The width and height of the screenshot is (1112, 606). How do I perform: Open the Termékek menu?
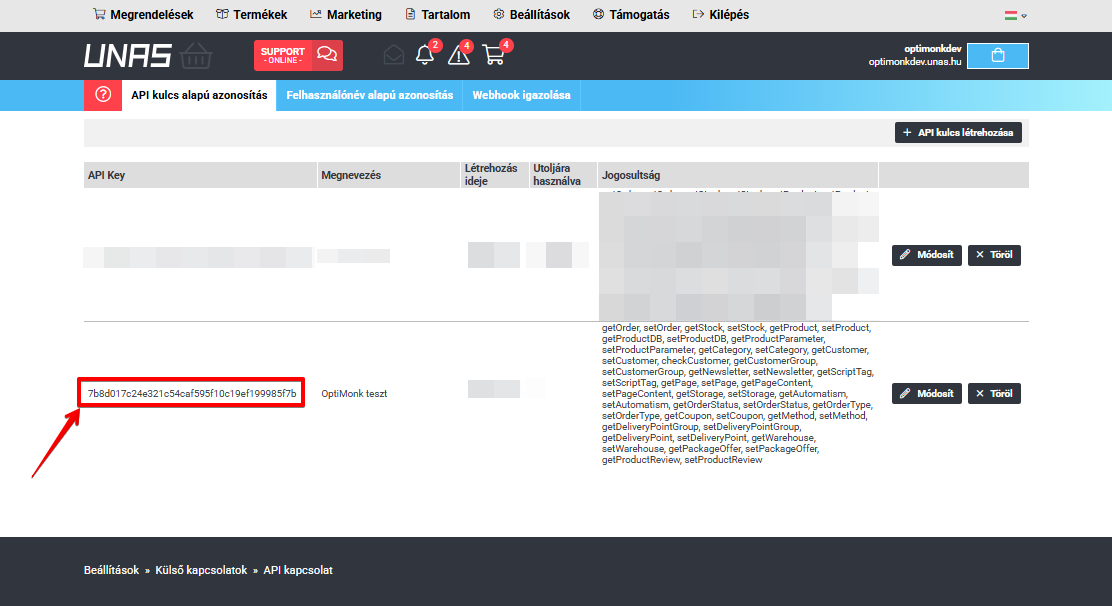pos(252,15)
